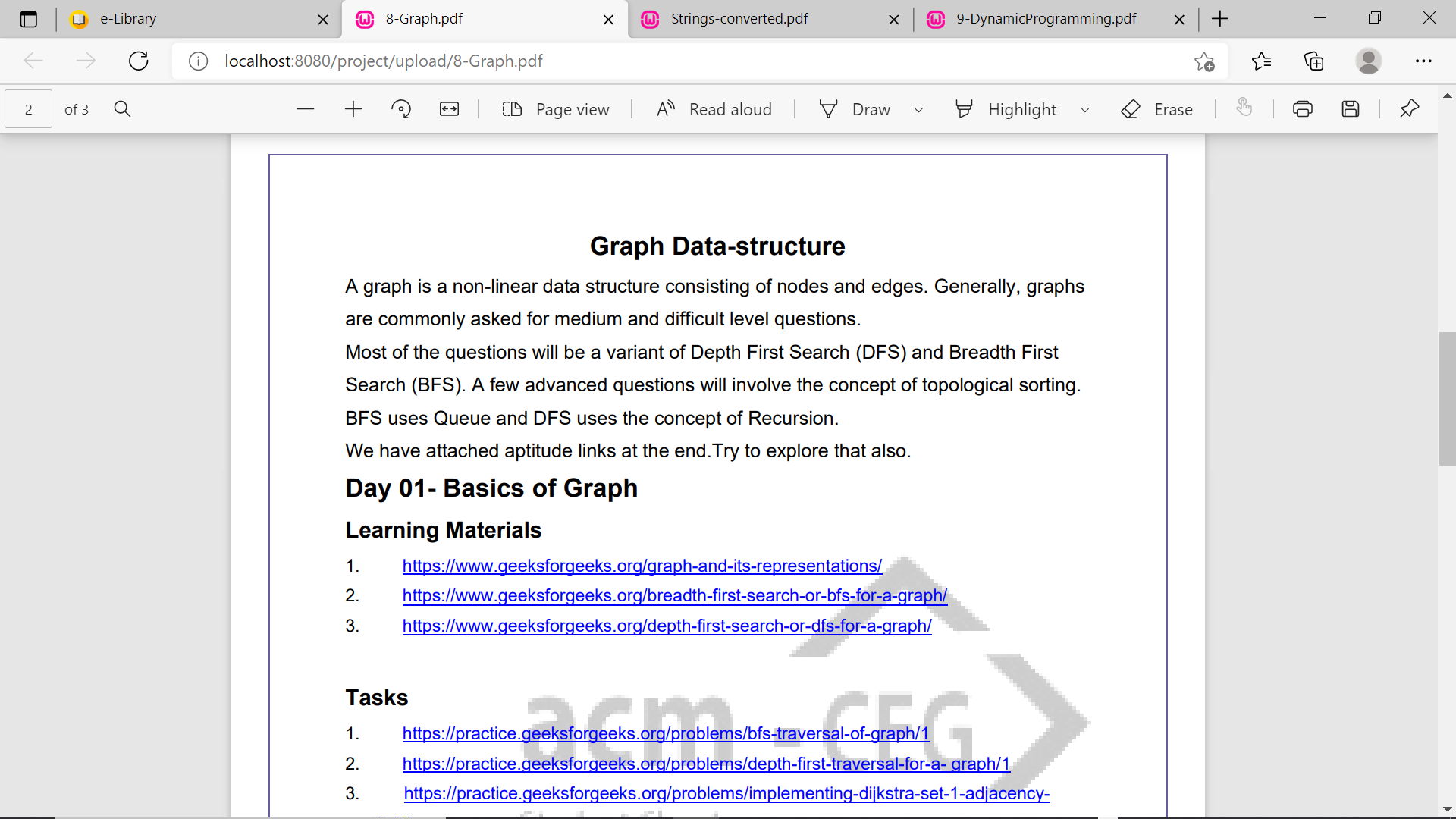Switch to the e-Library tab
Image resolution: width=1456 pixels, height=819 pixels.
click(x=128, y=19)
